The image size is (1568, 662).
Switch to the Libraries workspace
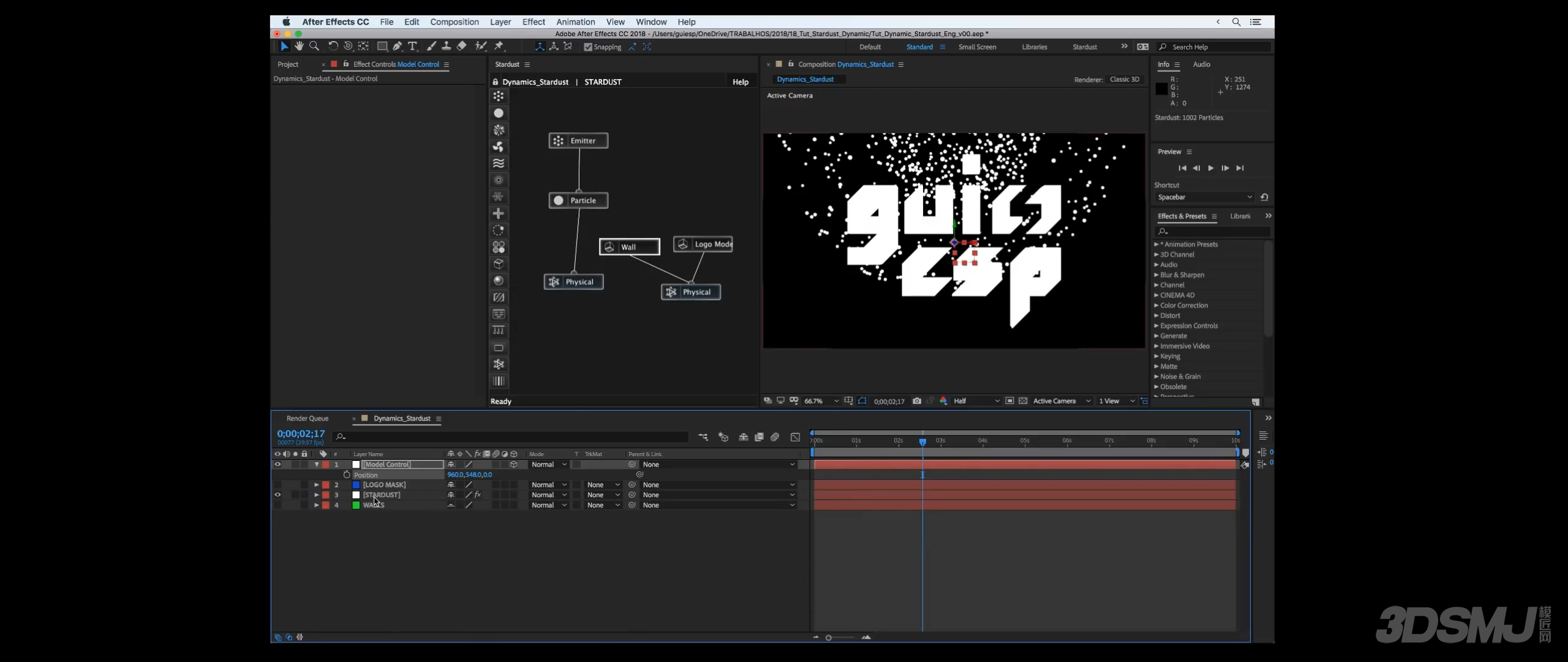[1035, 47]
